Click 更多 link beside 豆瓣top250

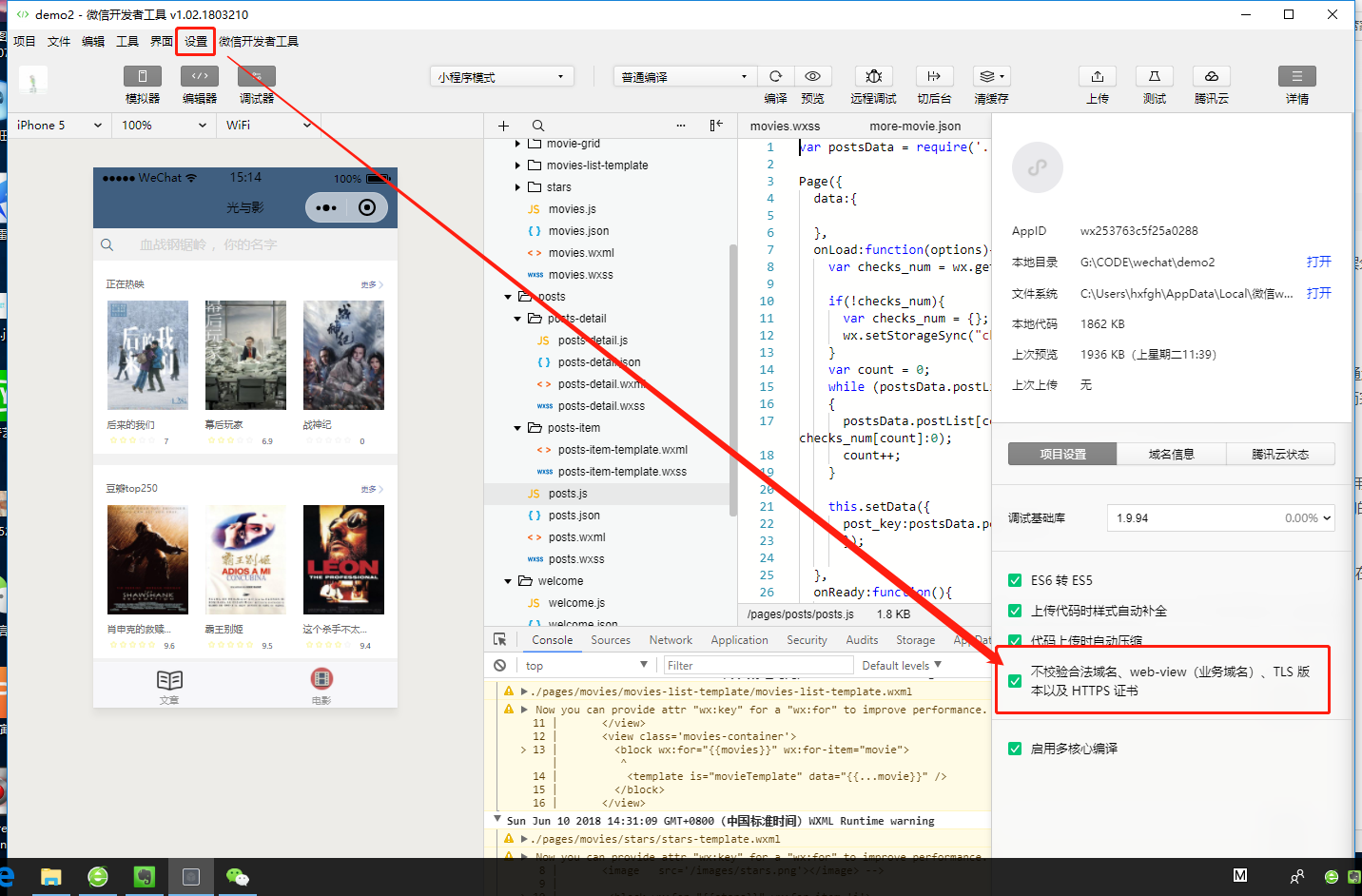coord(371,489)
